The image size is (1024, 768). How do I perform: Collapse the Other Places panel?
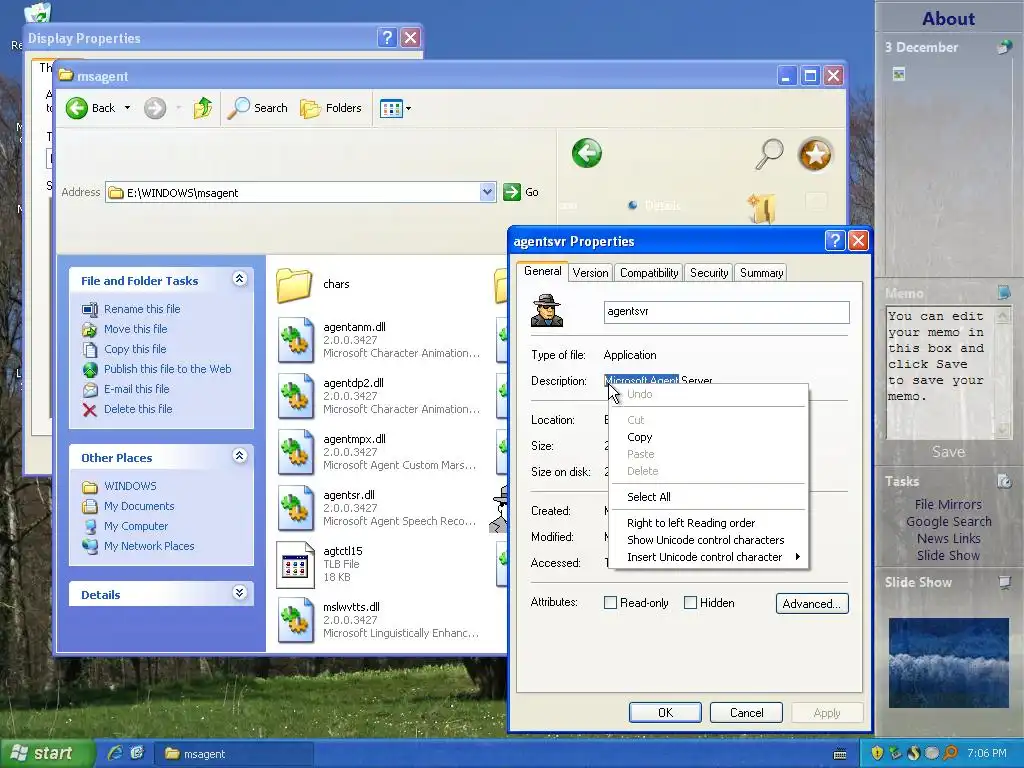pyautogui.click(x=240, y=456)
